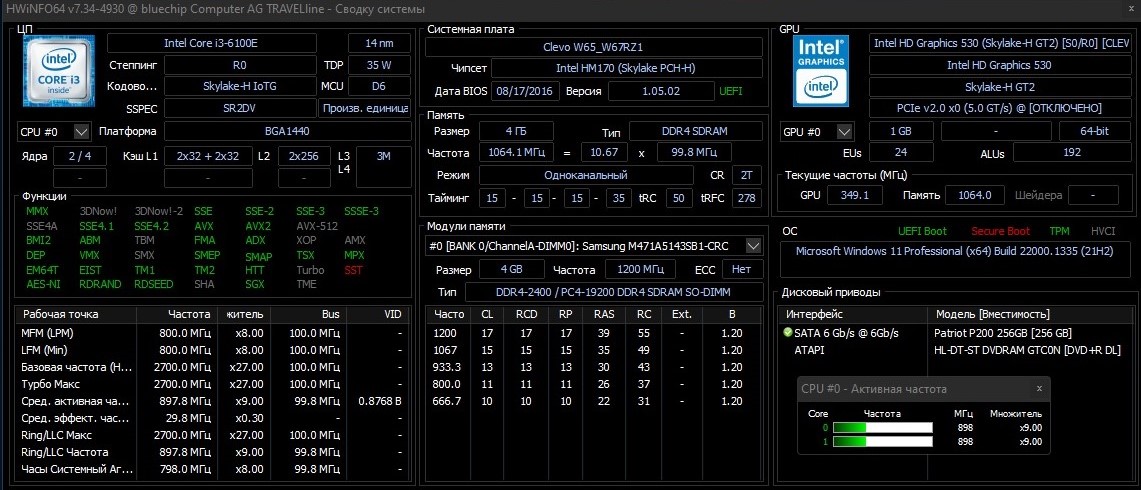Click the red SST feature flag

point(354,269)
